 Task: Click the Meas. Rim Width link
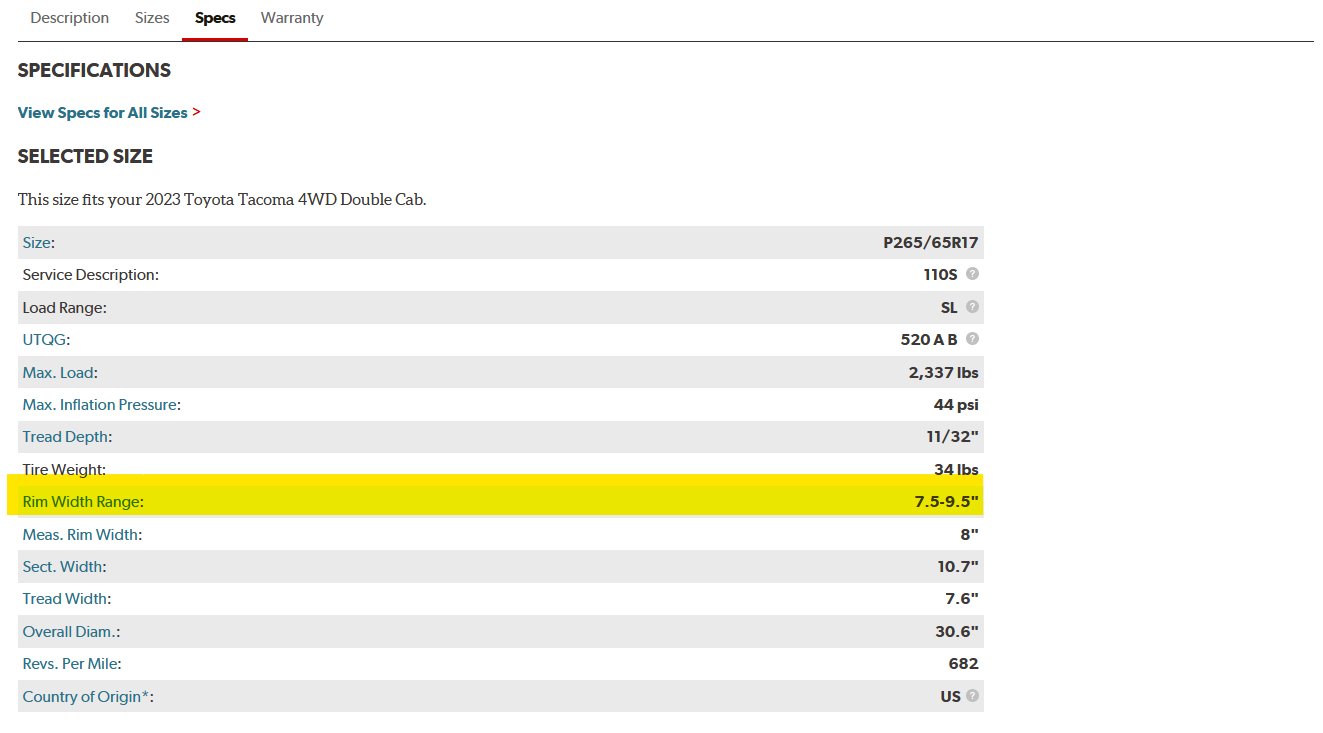[x=80, y=535]
